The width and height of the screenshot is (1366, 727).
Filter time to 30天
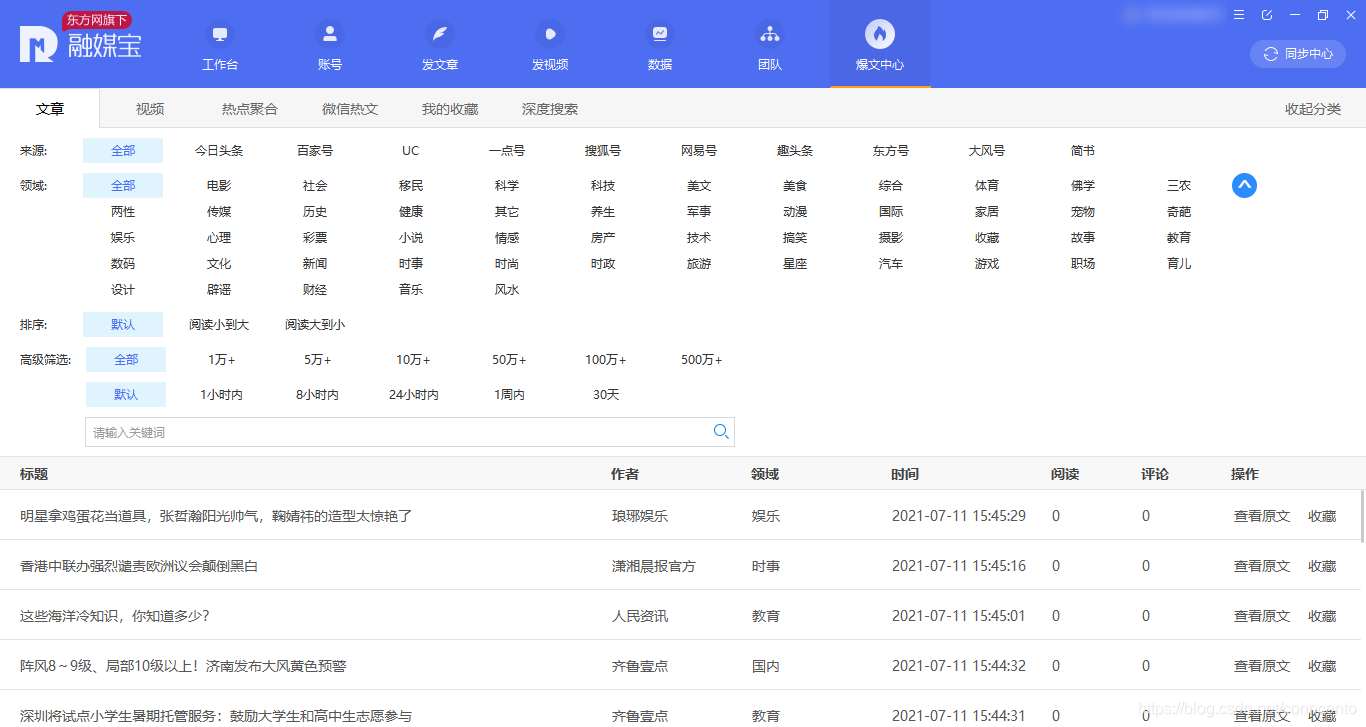click(606, 395)
